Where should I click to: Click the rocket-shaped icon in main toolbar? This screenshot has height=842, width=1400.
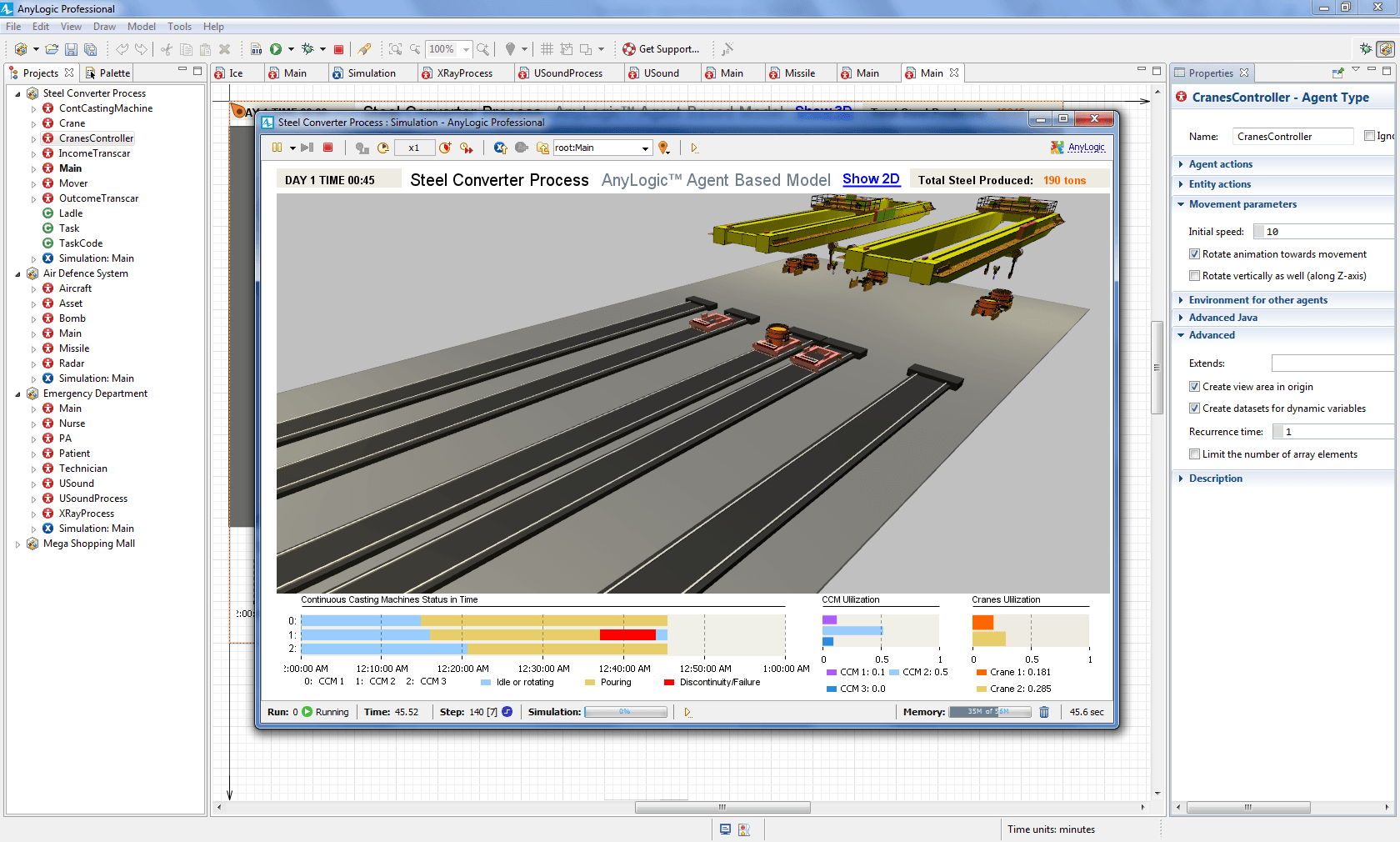[x=364, y=49]
